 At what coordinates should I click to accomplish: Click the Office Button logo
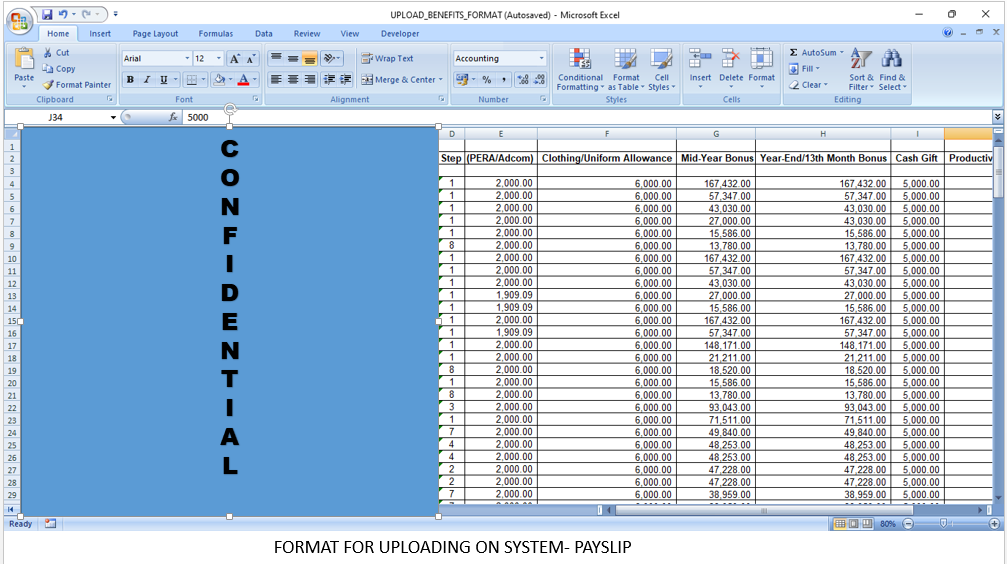(x=19, y=22)
